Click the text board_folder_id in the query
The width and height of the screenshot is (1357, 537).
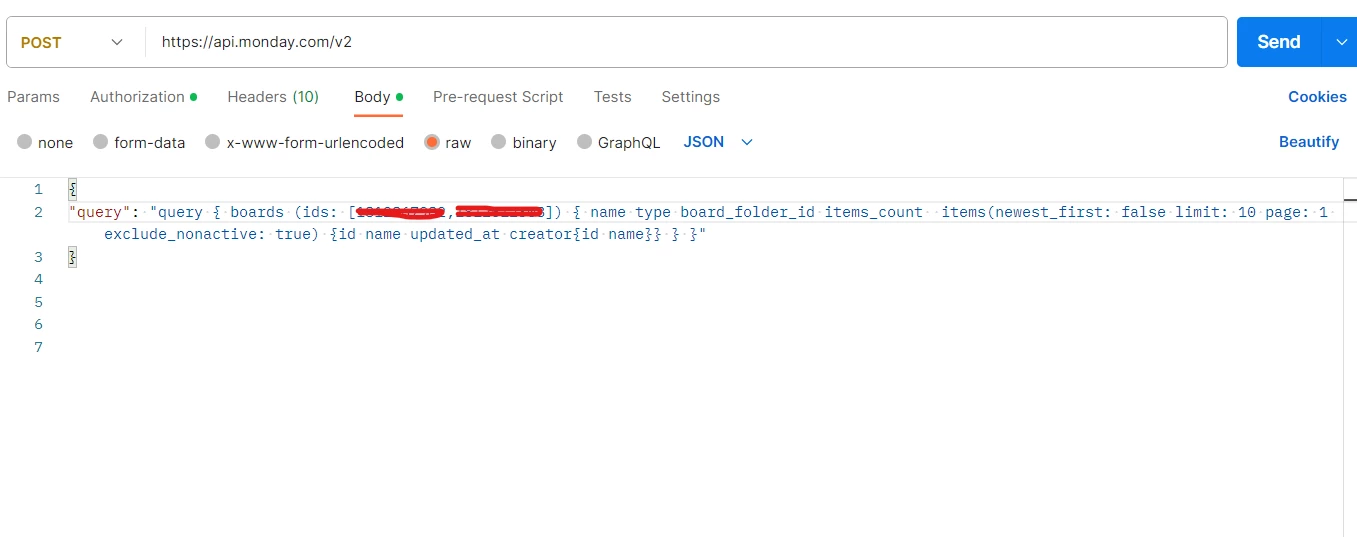tap(747, 212)
